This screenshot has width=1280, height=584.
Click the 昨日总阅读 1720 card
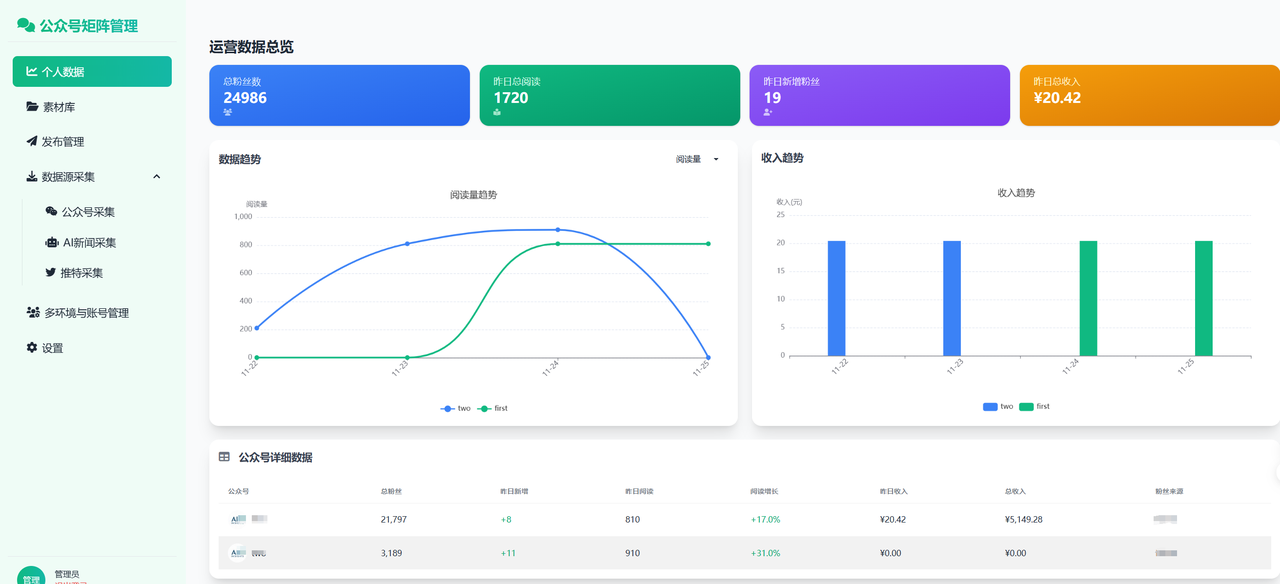pyautogui.click(x=609, y=95)
